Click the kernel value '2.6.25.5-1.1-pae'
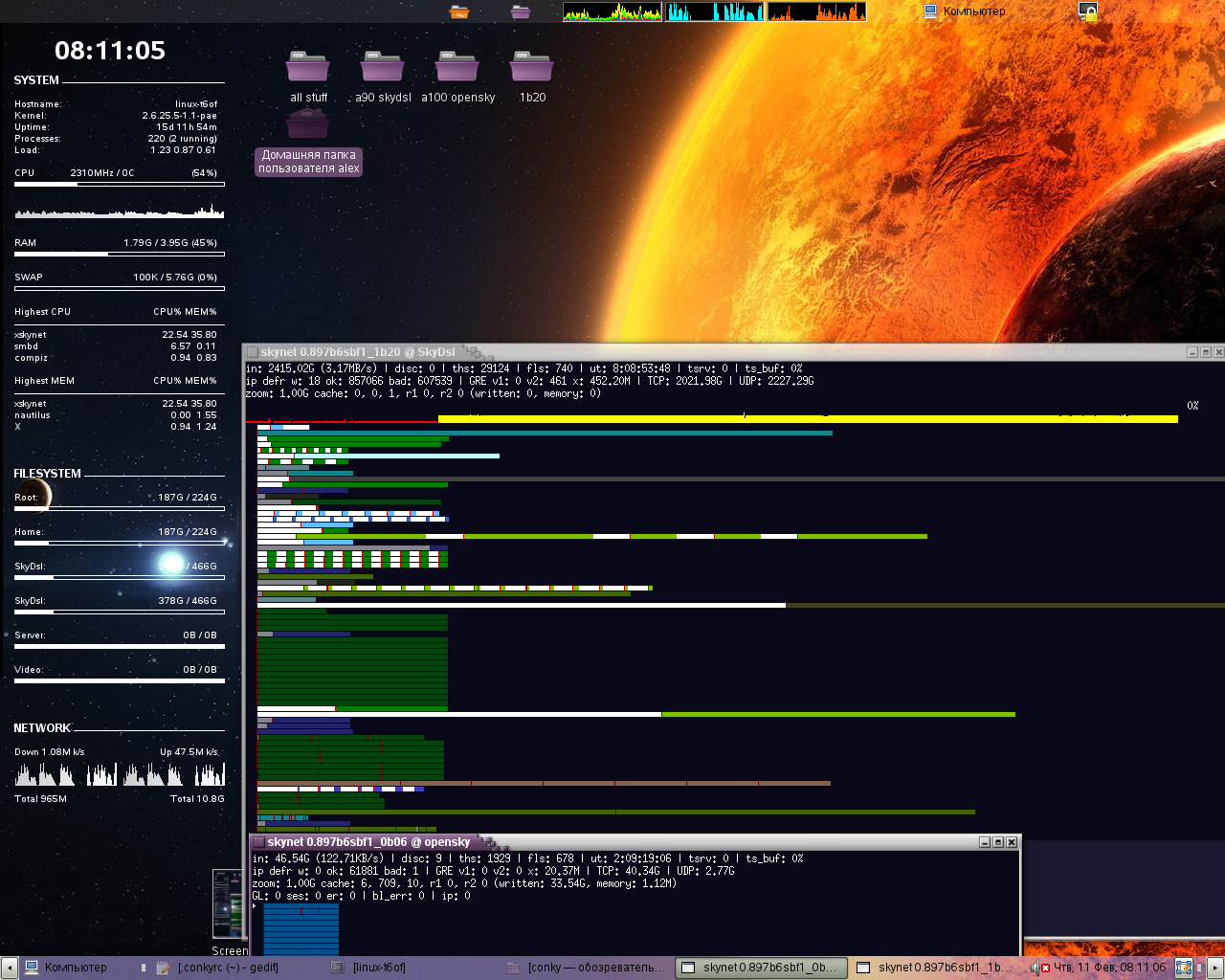The width and height of the screenshot is (1225, 980). [x=180, y=116]
